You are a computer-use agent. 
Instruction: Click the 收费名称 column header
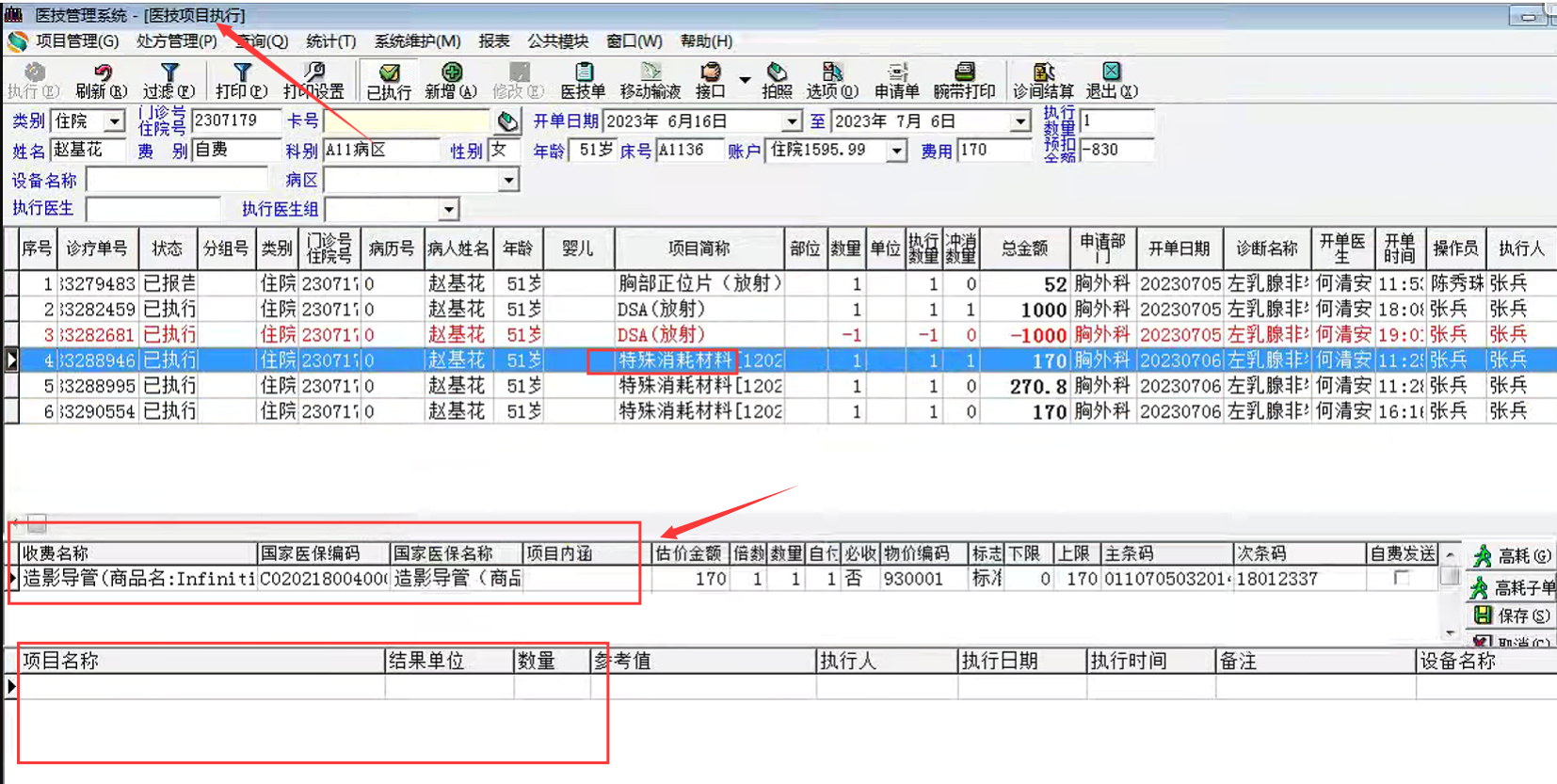tap(138, 553)
